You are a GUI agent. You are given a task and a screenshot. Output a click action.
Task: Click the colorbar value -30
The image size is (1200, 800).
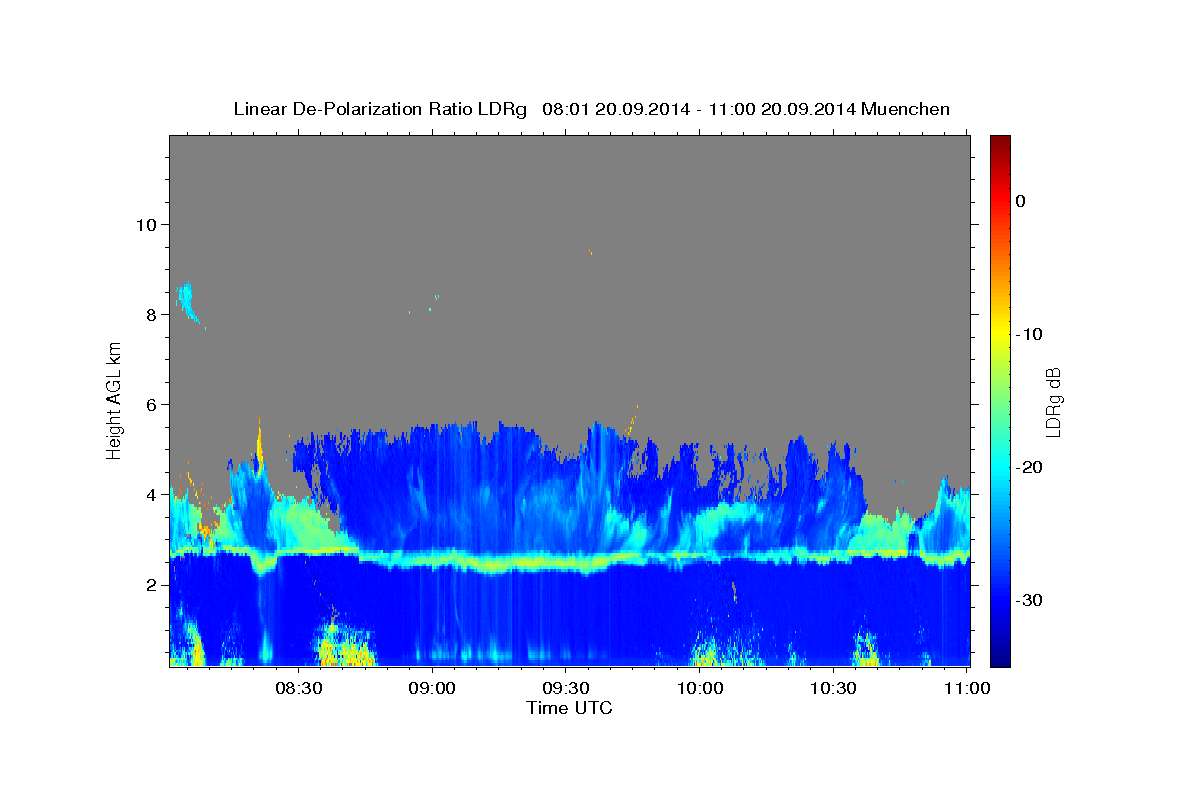coord(1030,600)
